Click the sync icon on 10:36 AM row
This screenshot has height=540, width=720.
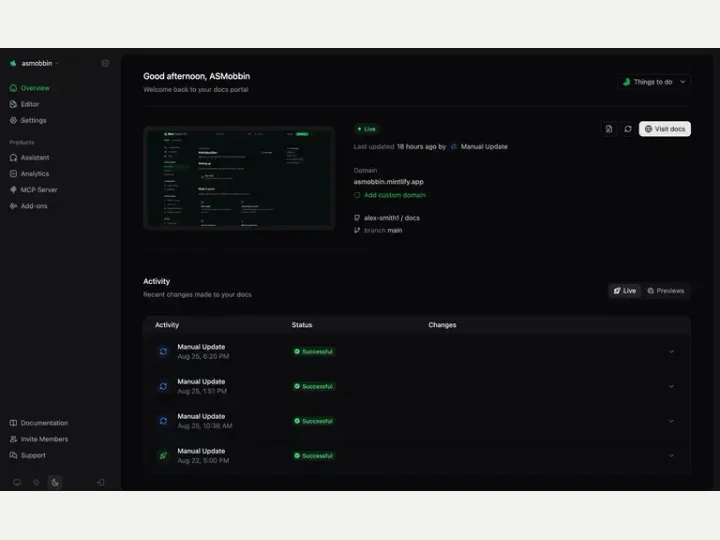(x=163, y=421)
